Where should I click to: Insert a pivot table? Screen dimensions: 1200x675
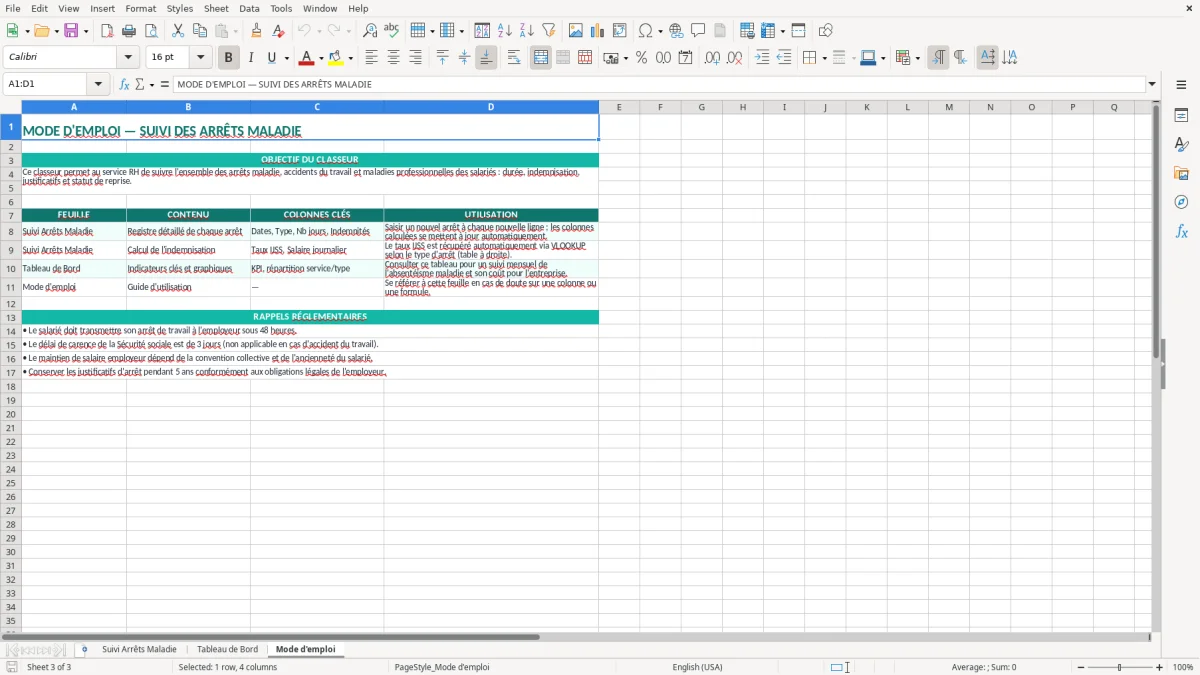coord(620,31)
